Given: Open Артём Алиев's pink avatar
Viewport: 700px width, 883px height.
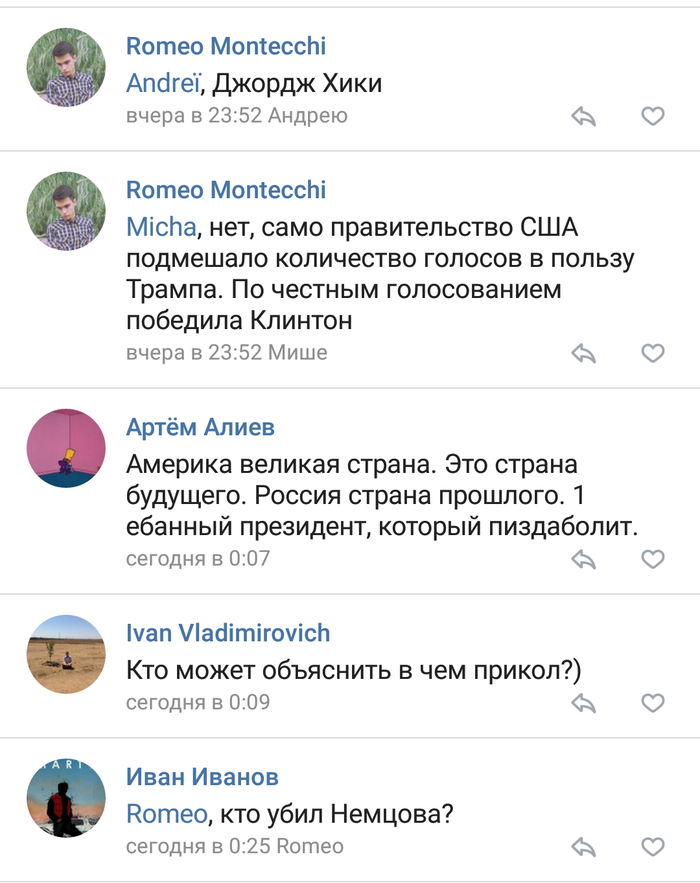Looking at the screenshot, I should 65,448.
